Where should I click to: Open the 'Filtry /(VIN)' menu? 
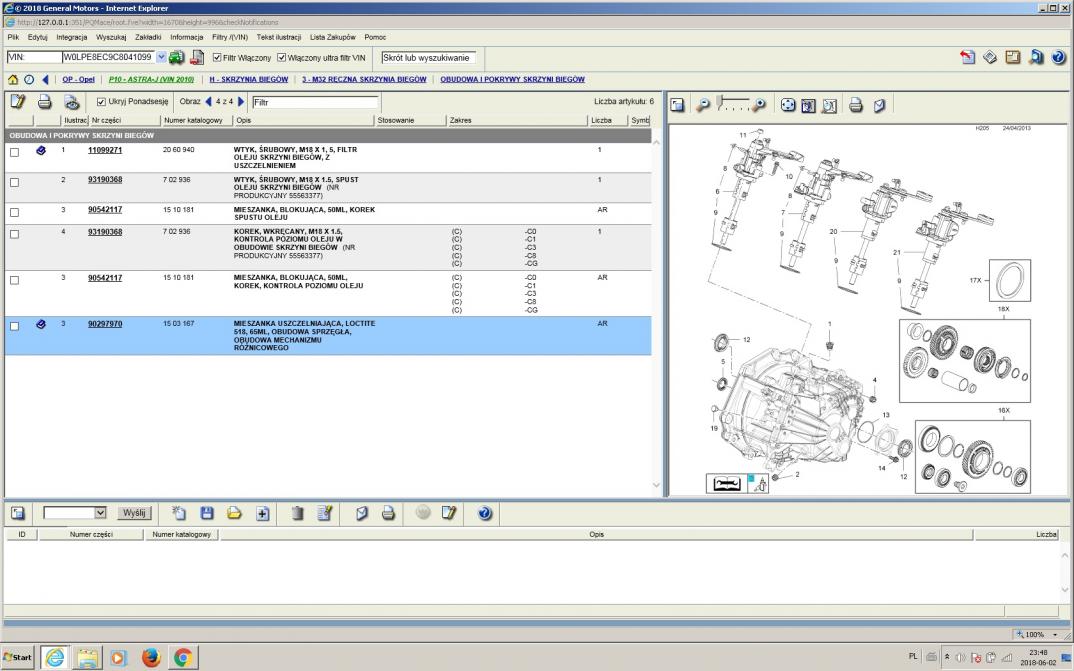[230, 37]
